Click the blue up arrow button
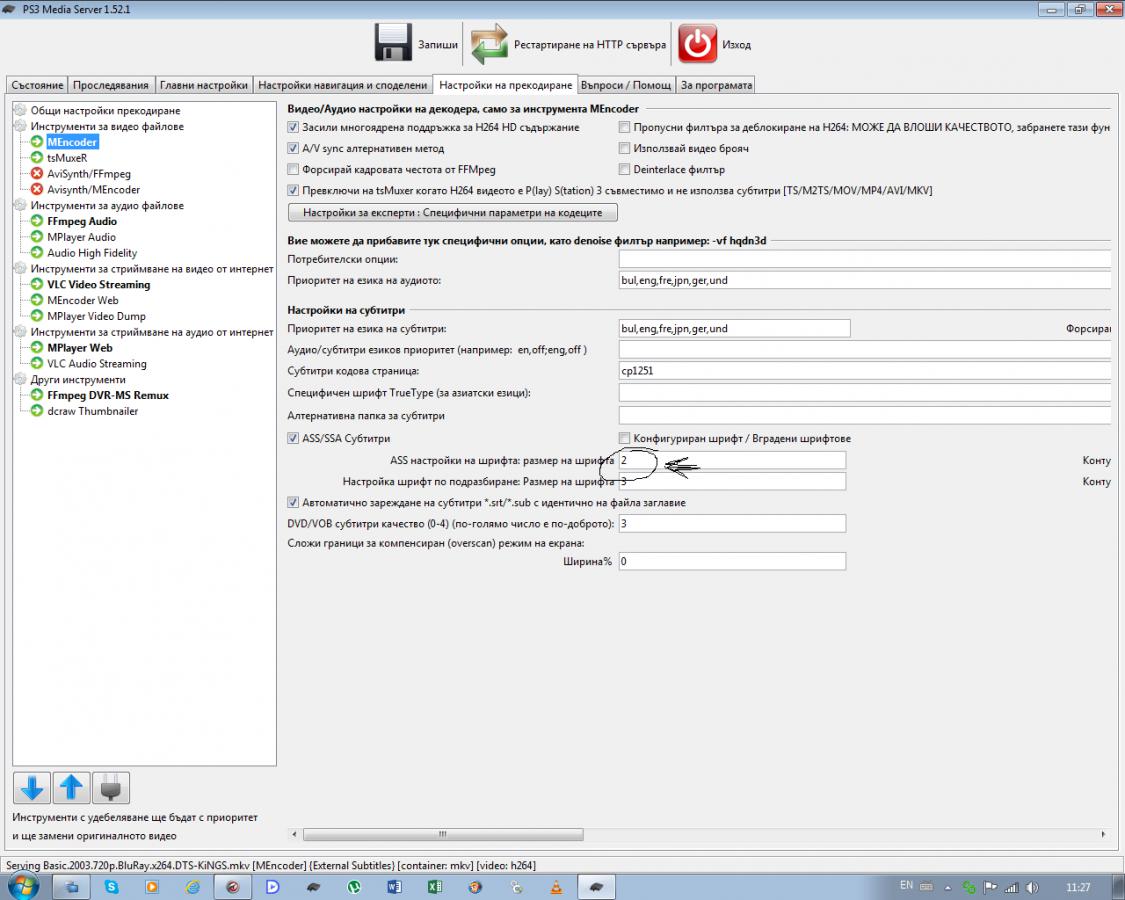Image resolution: width=1125 pixels, height=900 pixels. [71, 788]
